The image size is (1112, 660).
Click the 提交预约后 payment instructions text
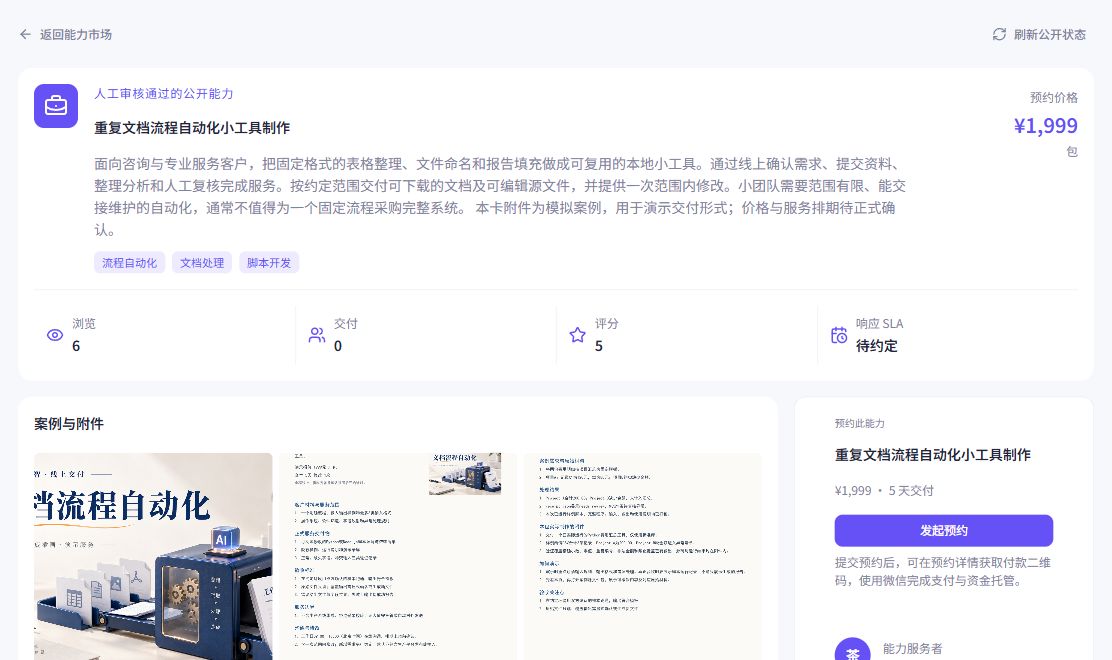click(943, 571)
